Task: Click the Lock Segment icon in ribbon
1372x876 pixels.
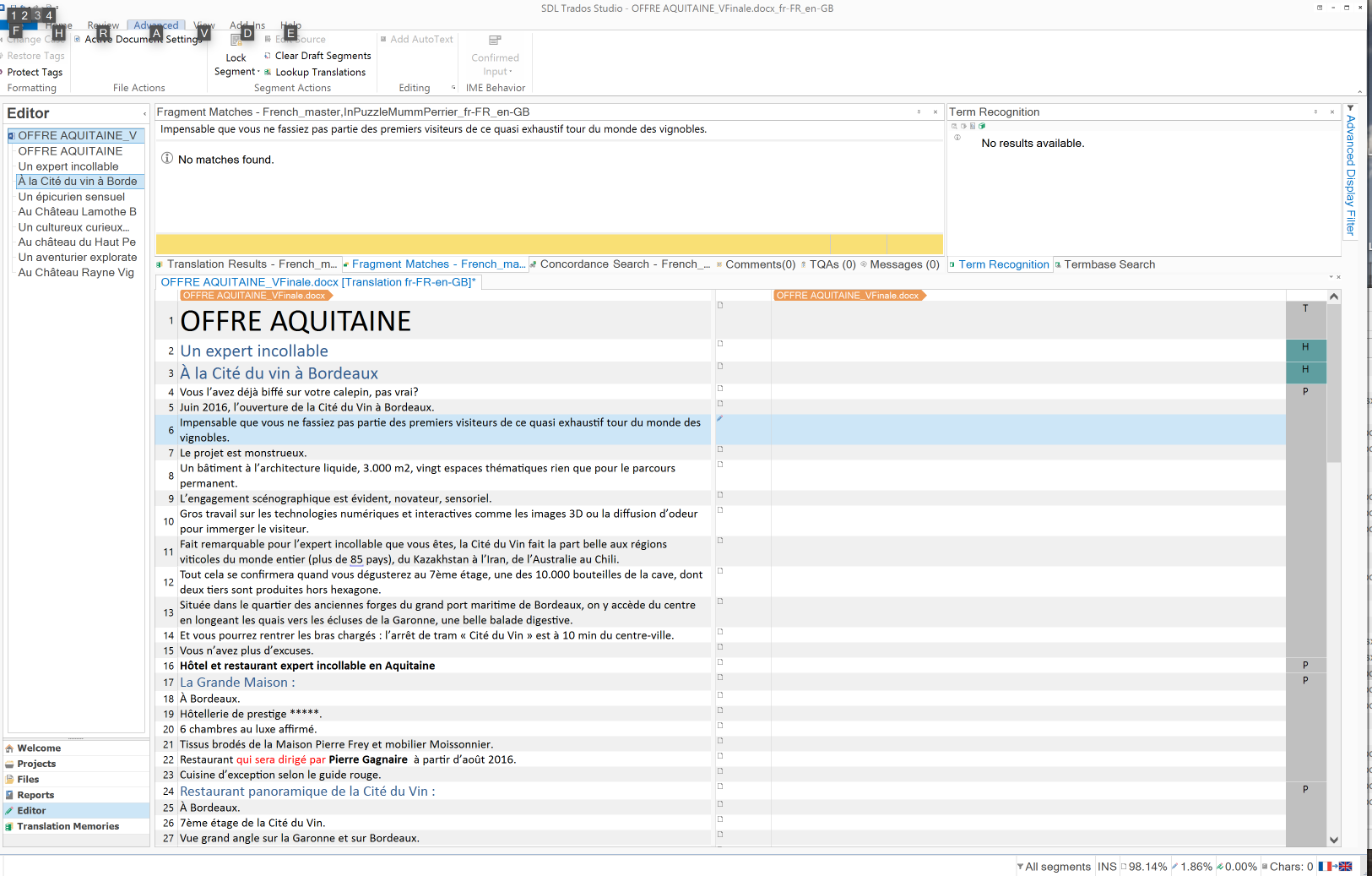Action: pyautogui.click(x=236, y=41)
